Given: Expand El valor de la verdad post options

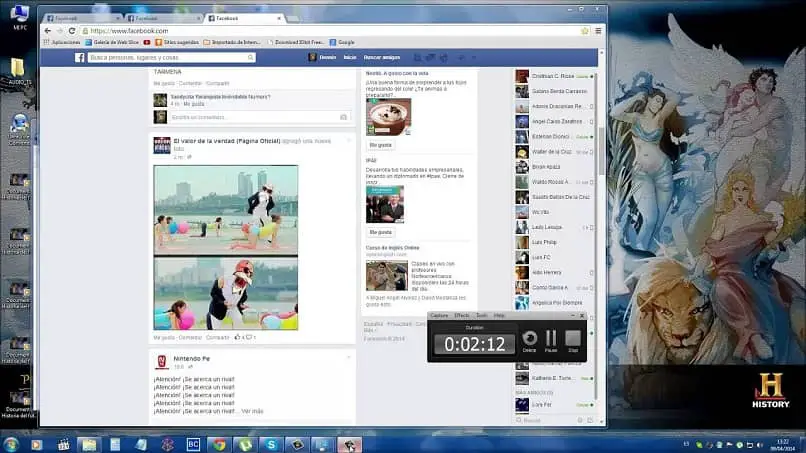Looking at the screenshot, I should pyautogui.click(x=349, y=141).
